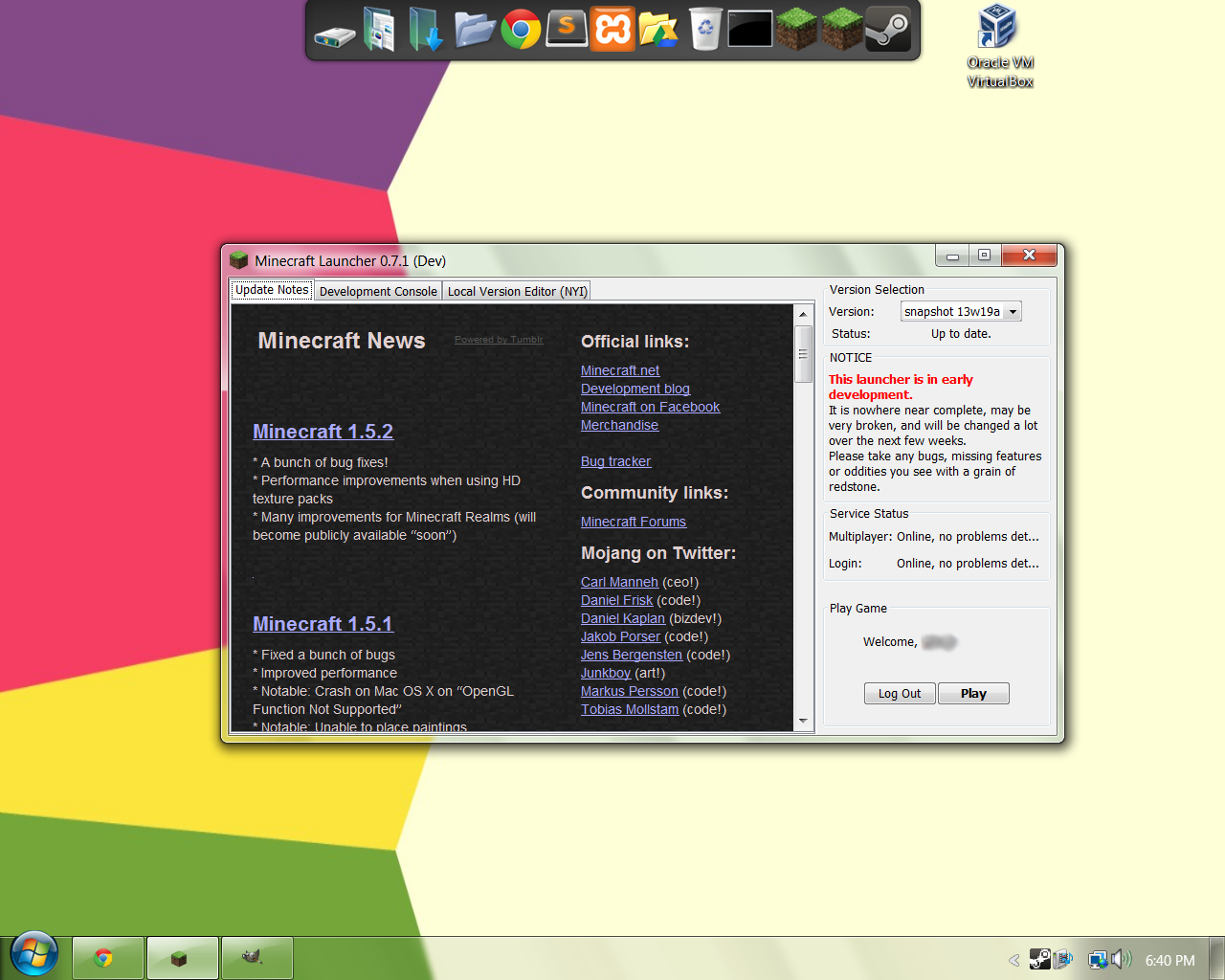
Task: Open the Bug tracker link
Action: tap(616, 461)
